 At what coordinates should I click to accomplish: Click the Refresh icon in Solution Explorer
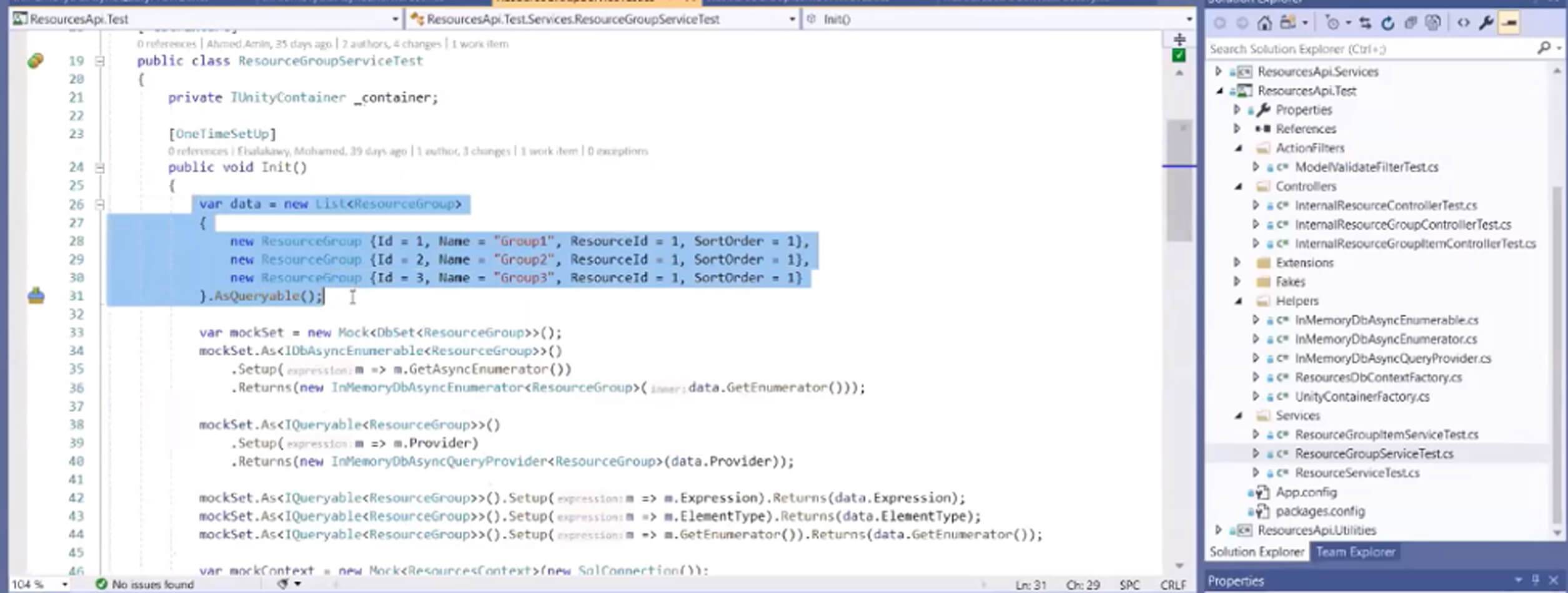[x=1388, y=23]
